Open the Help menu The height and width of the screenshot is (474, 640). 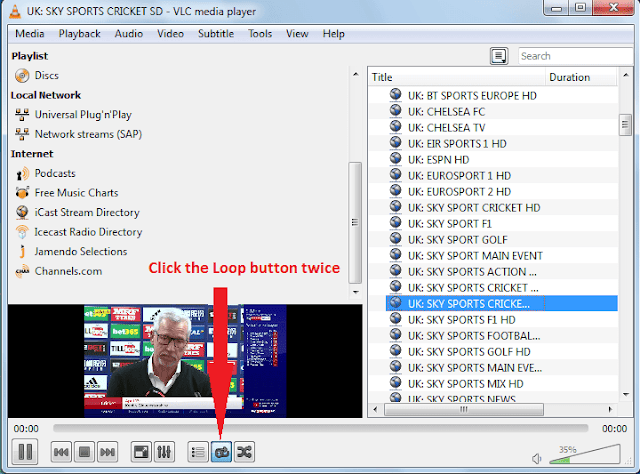333,33
